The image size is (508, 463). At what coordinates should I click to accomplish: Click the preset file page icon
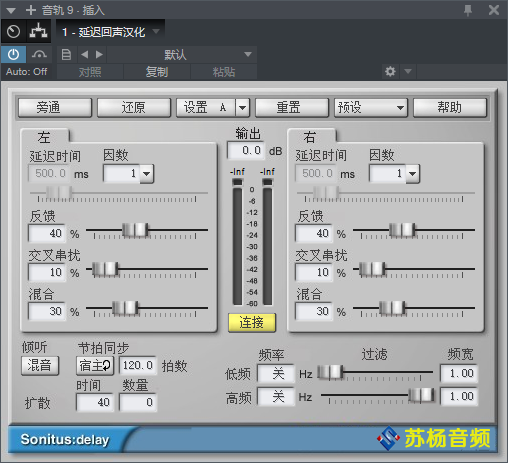pyautogui.click(x=66, y=54)
